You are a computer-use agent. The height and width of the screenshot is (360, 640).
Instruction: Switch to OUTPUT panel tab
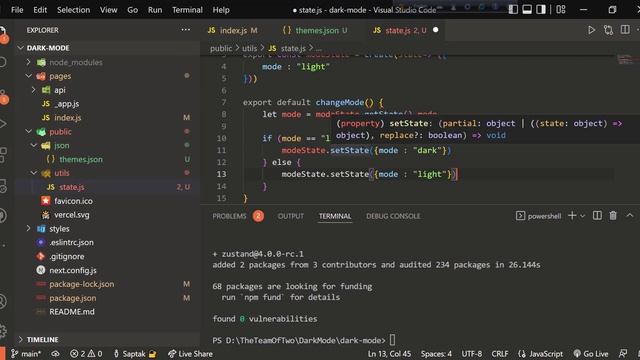(291, 216)
